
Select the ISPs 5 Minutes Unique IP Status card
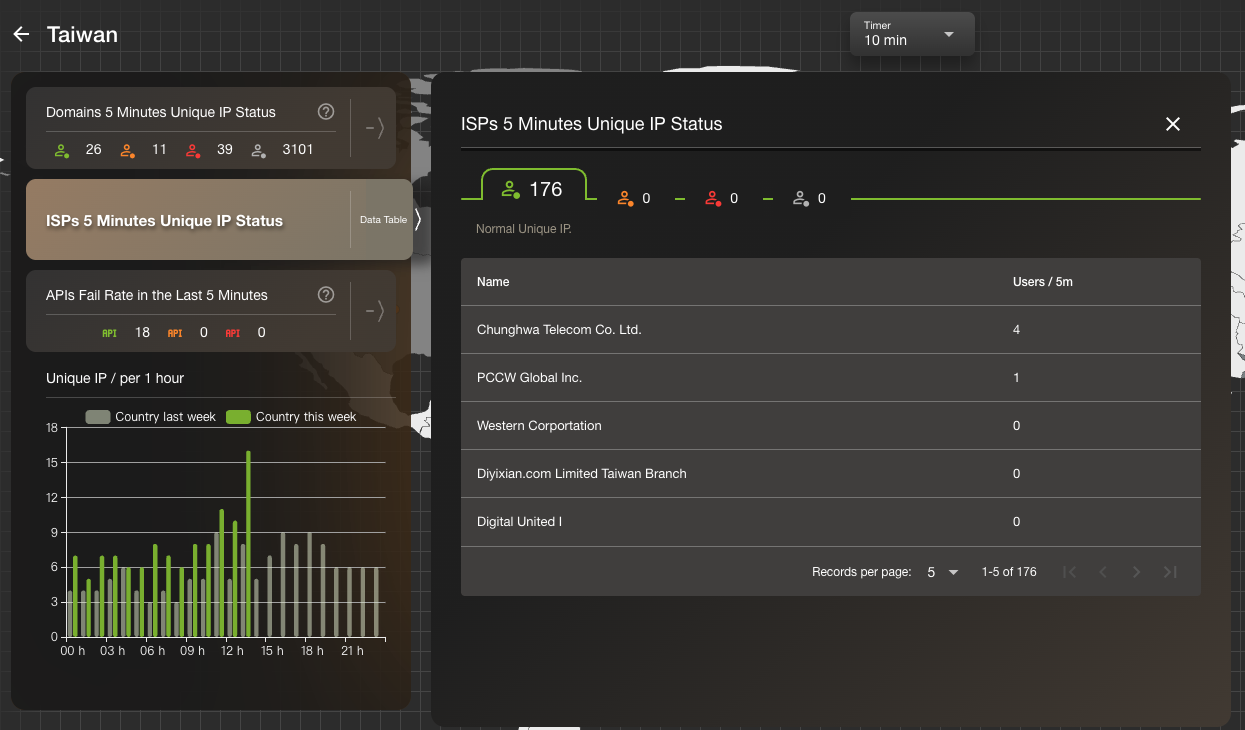point(219,220)
